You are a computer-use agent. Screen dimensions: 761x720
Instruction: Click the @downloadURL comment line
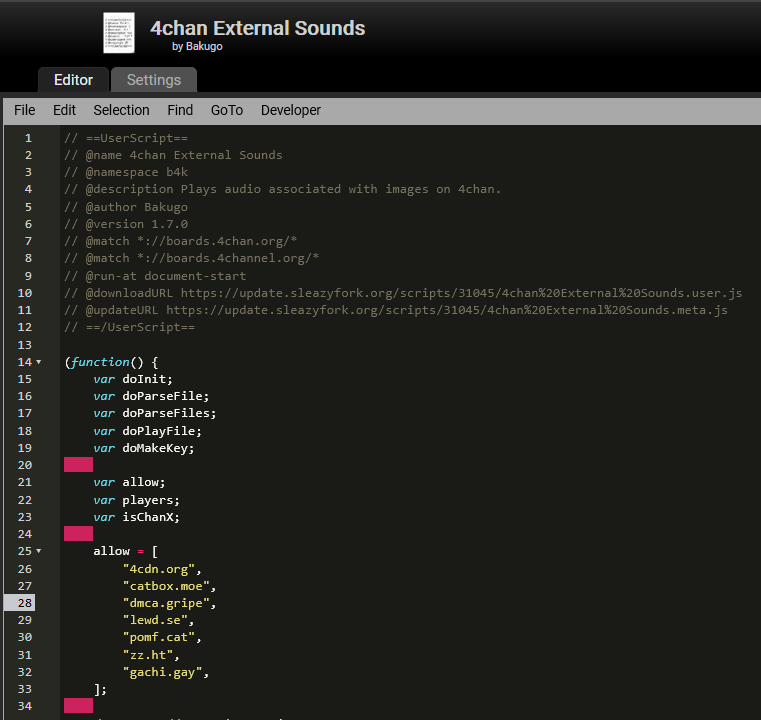[403, 293]
